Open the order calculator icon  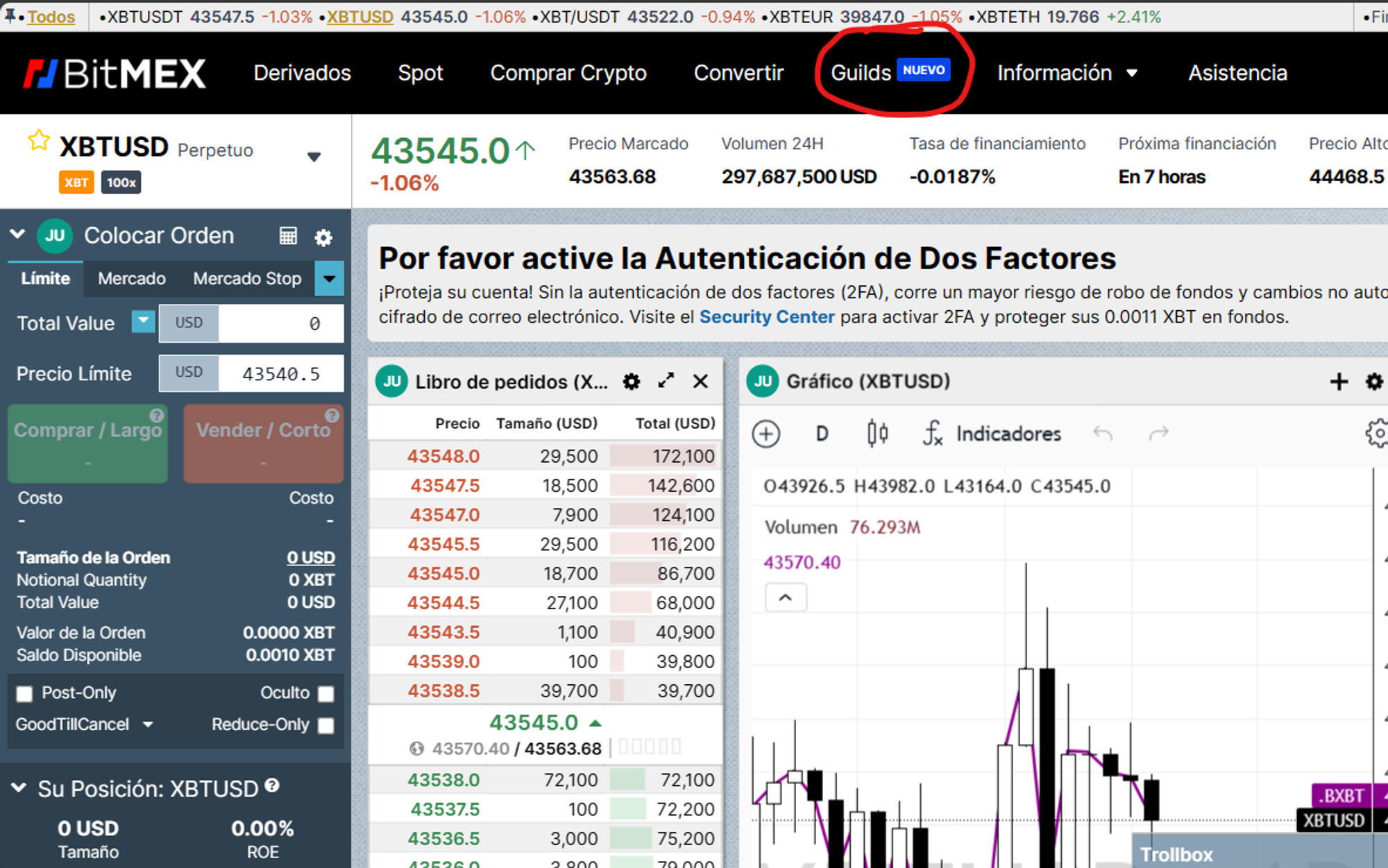coord(288,236)
